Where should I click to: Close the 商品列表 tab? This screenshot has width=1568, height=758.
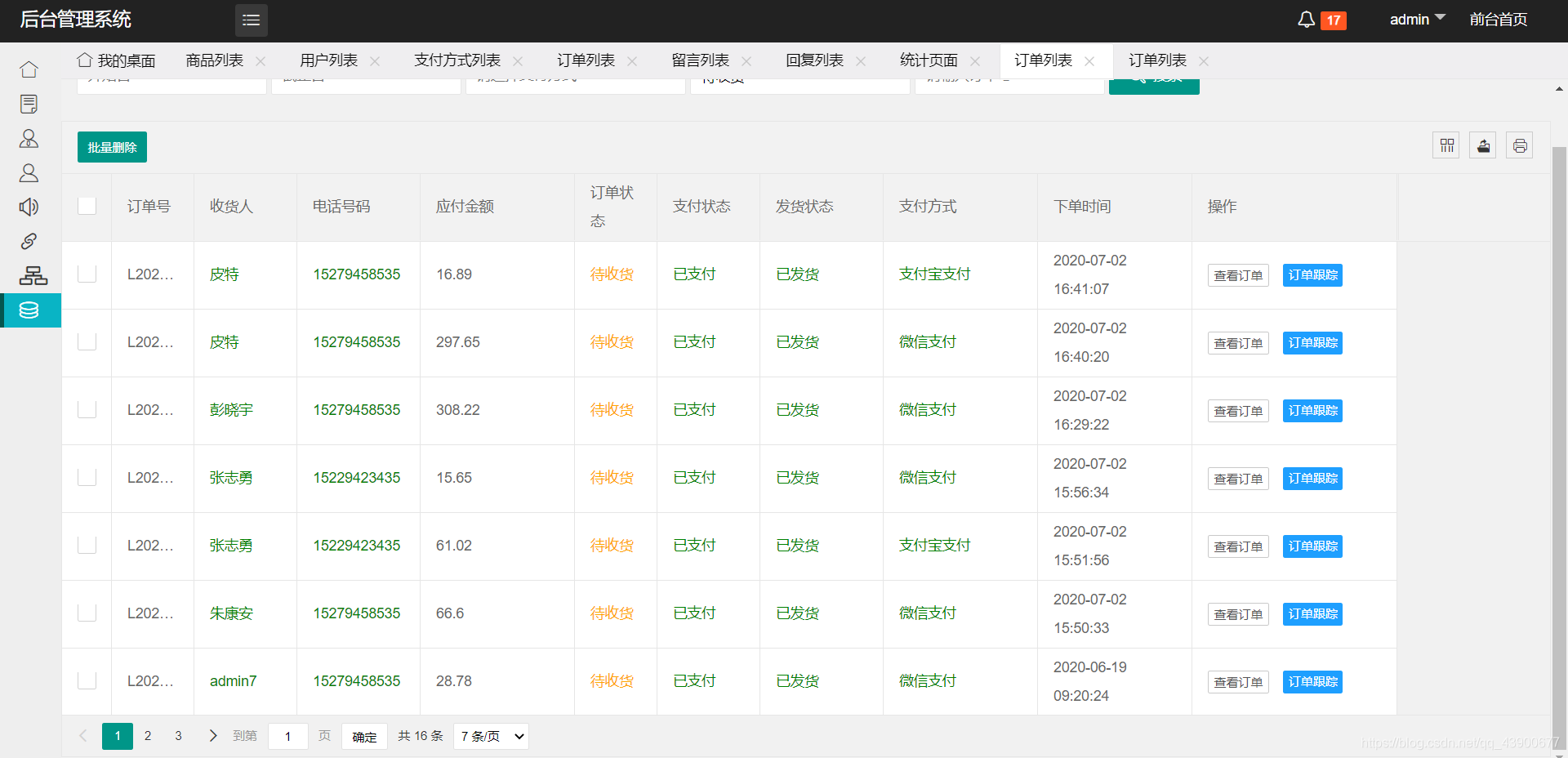261,61
